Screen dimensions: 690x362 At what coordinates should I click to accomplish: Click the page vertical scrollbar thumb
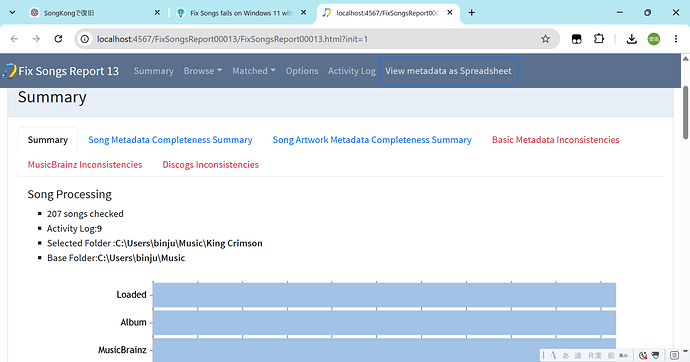click(x=686, y=113)
